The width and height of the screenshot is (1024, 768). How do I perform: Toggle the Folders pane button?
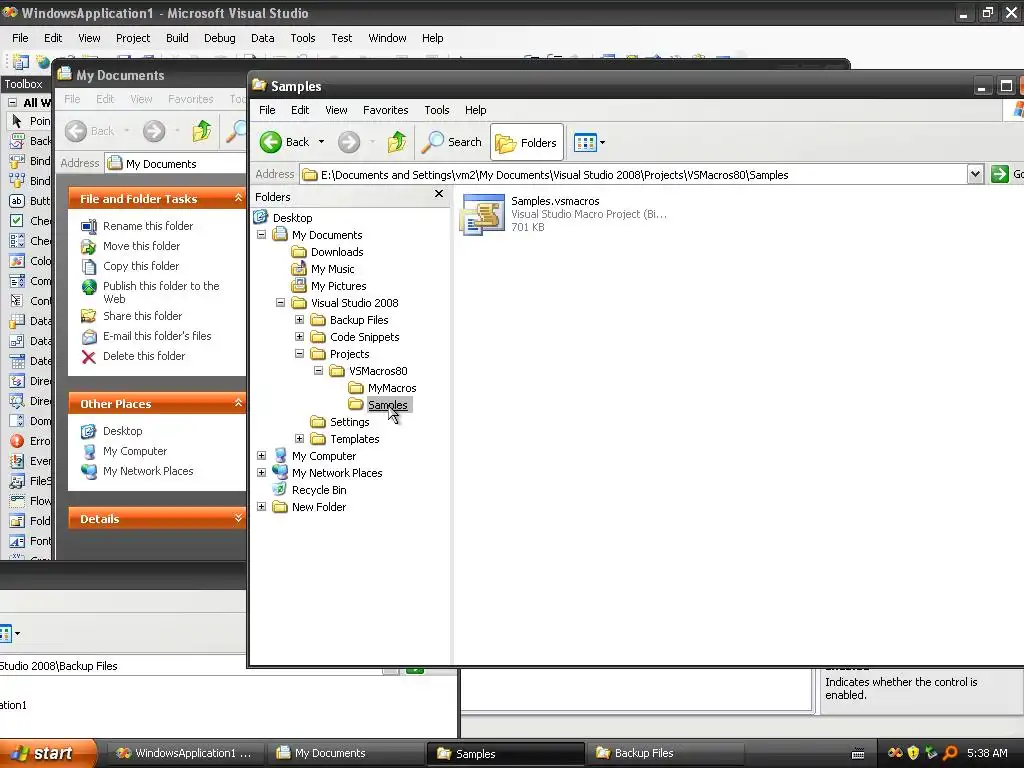tap(526, 142)
